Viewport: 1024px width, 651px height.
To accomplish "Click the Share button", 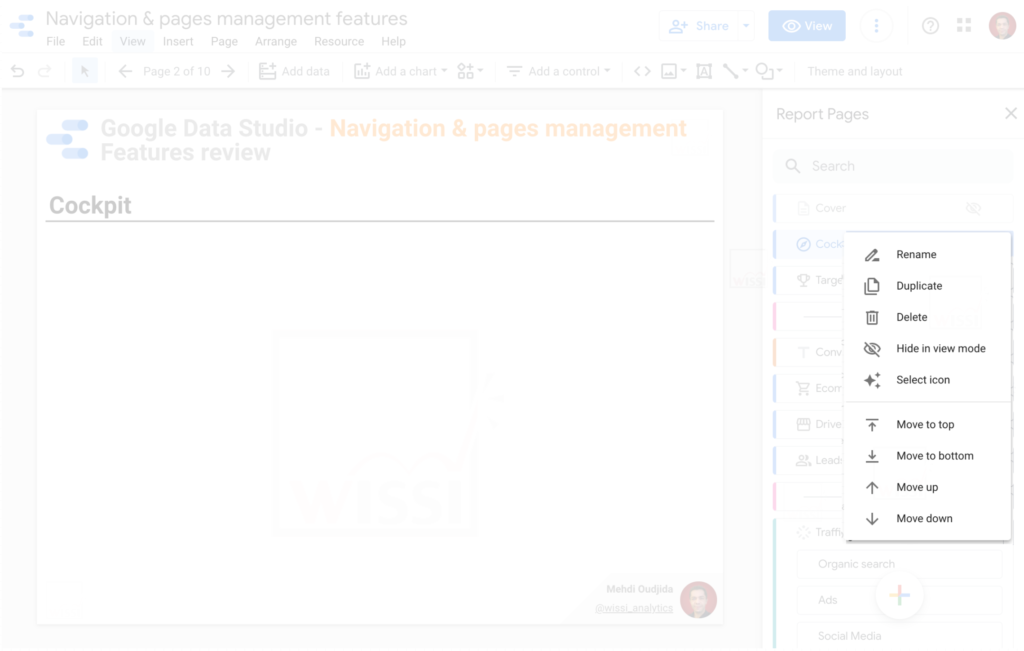I will click(x=698, y=26).
